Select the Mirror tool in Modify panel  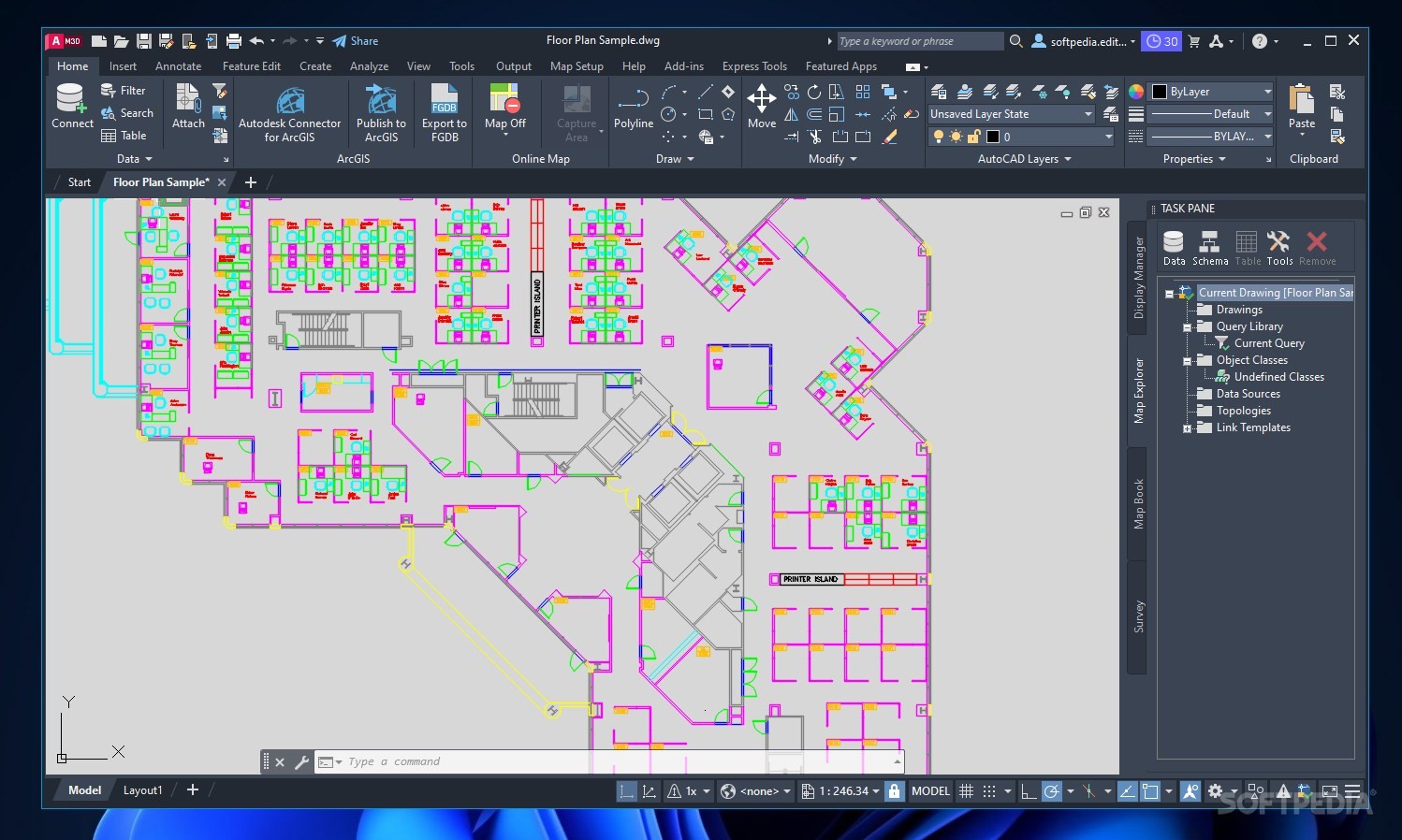792,114
